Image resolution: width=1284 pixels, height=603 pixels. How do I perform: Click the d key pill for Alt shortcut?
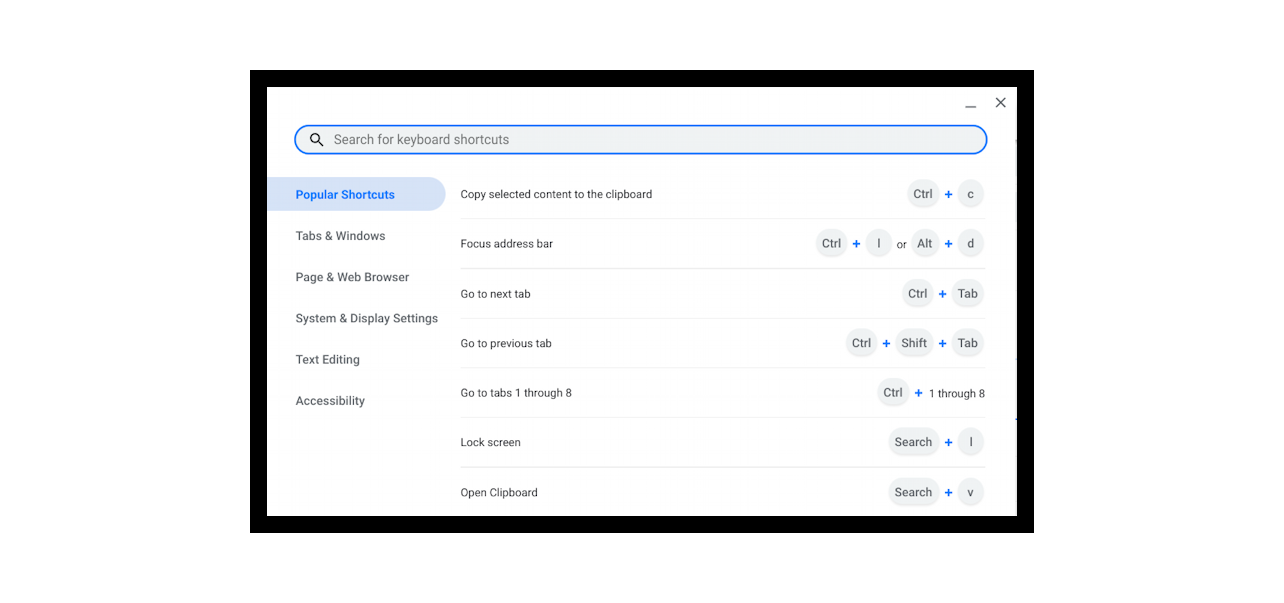tap(969, 243)
